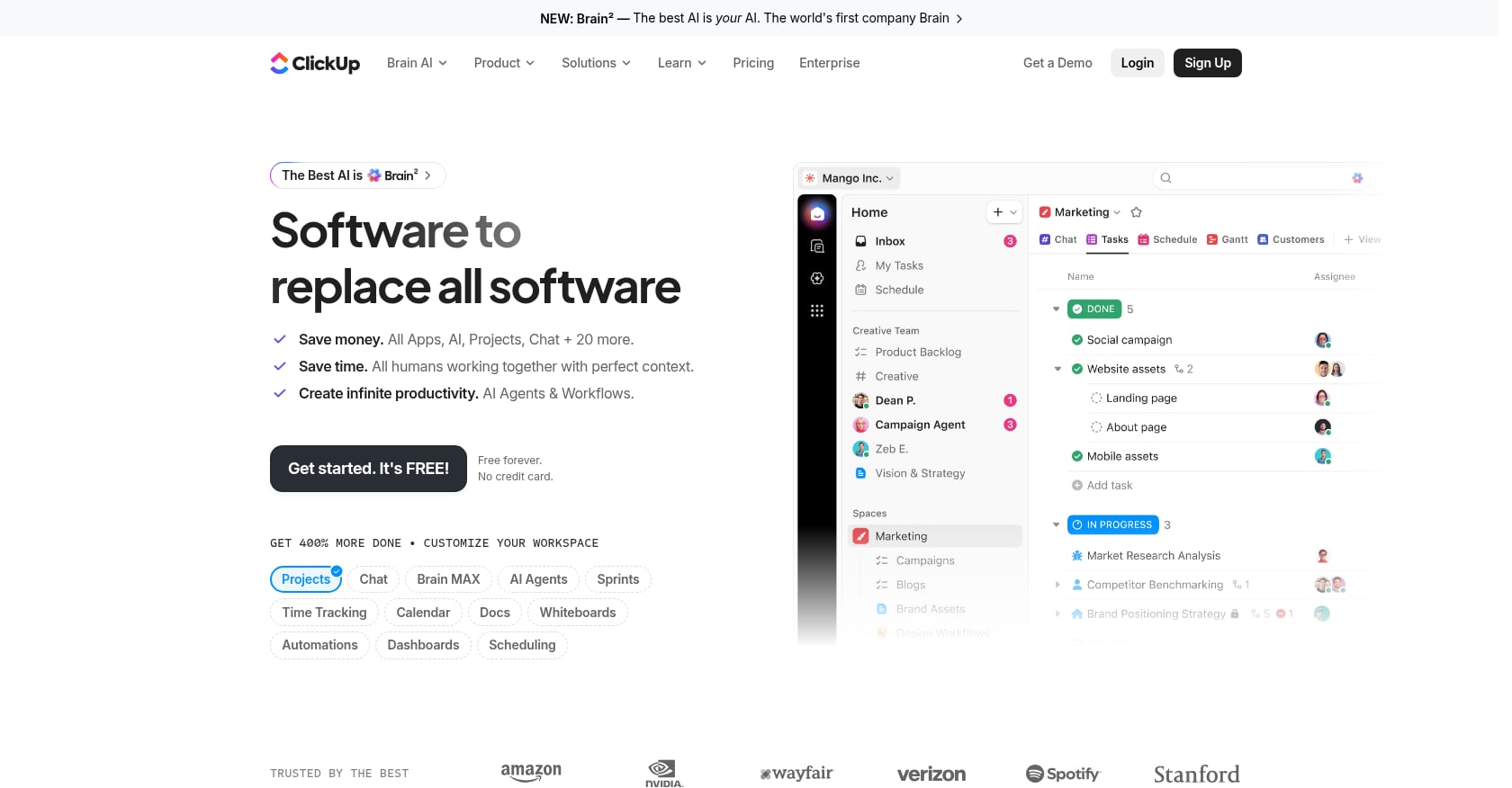Open the Product dropdown menu
The width and height of the screenshot is (1512, 788).
pos(504,63)
